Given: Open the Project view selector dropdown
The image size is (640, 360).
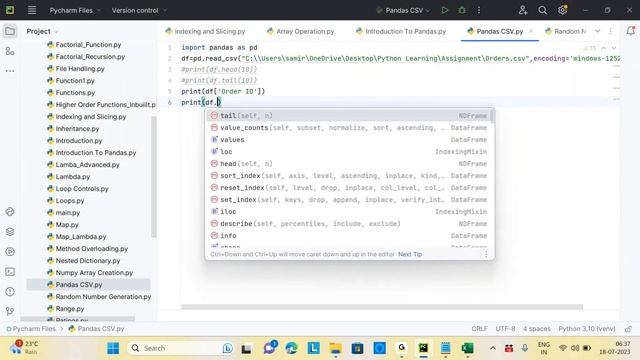Looking at the screenshot, I should coord(42,31).
